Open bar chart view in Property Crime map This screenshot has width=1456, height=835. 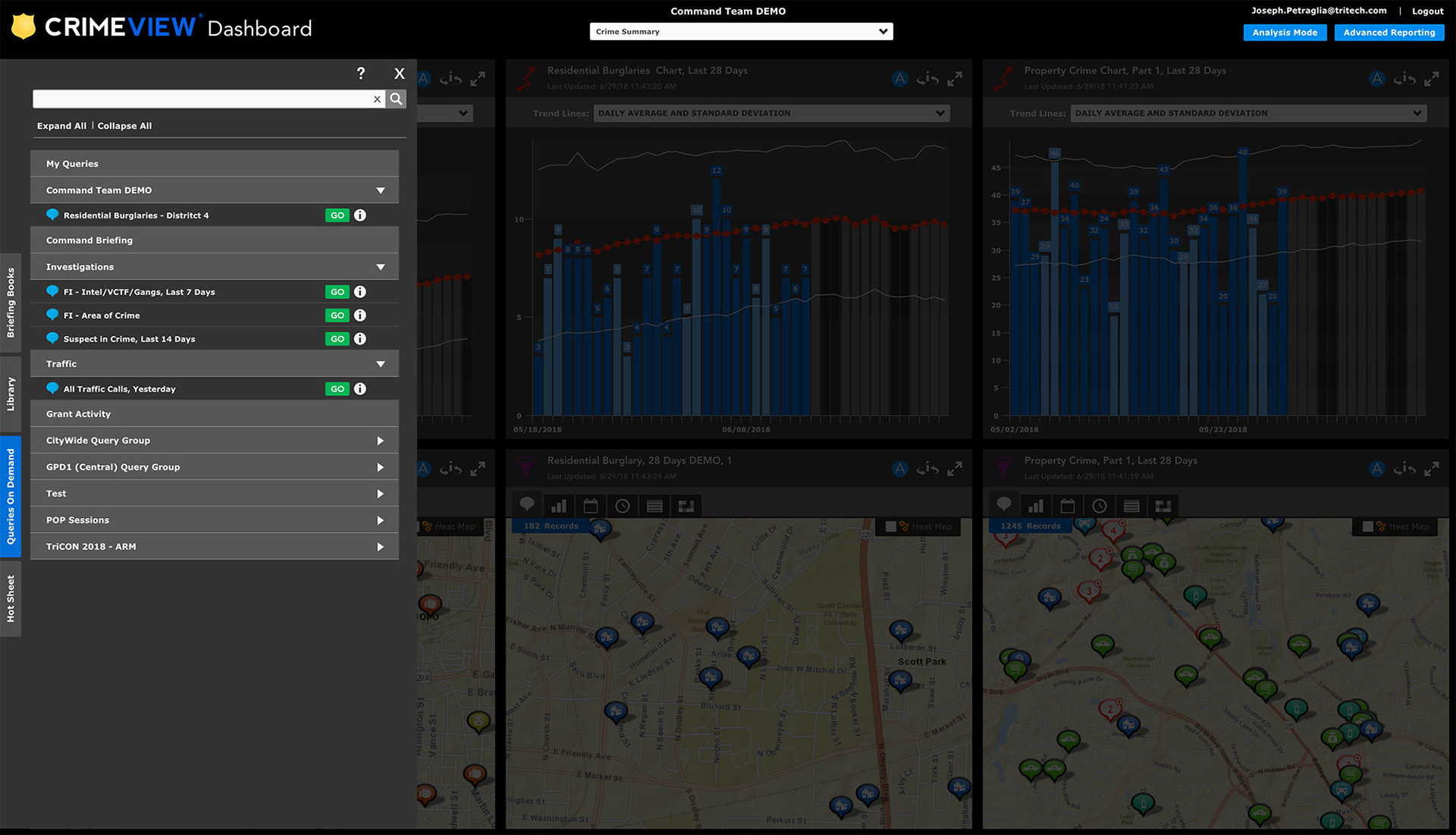pyautogui.click(x=1036, y=506)
